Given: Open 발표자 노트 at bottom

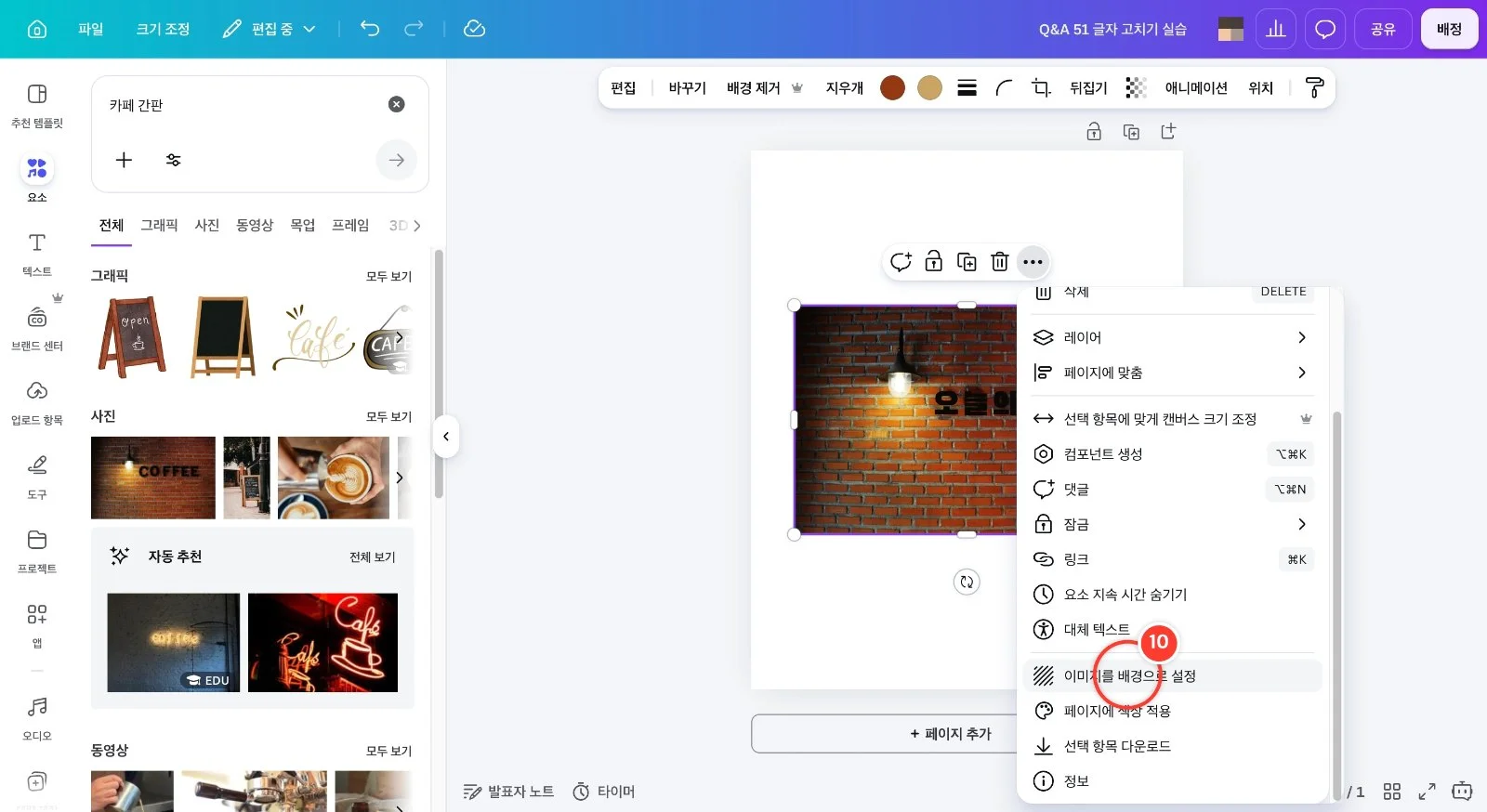Looking at the screenshot, I should click(508, 792).
